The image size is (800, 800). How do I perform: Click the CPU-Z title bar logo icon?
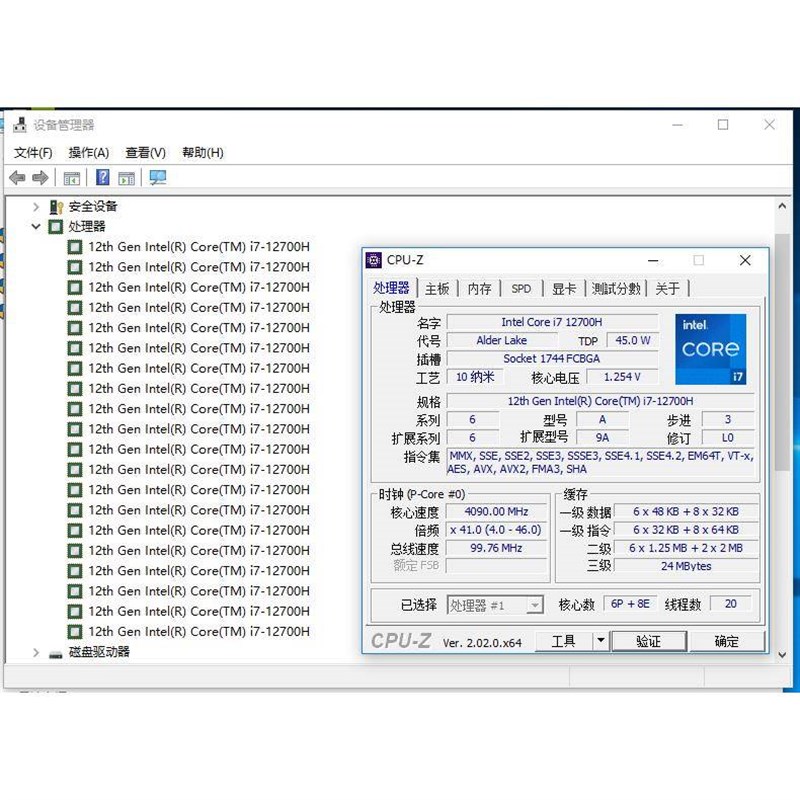pos(374,260)
